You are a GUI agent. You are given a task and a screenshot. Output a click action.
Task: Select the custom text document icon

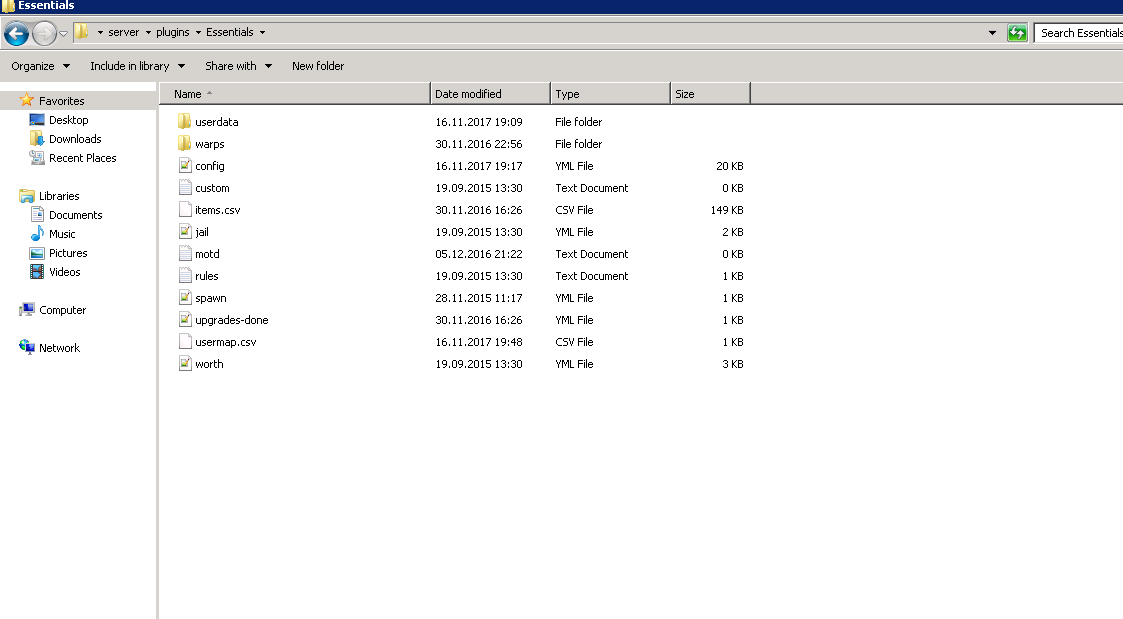[x=185, y=188]
